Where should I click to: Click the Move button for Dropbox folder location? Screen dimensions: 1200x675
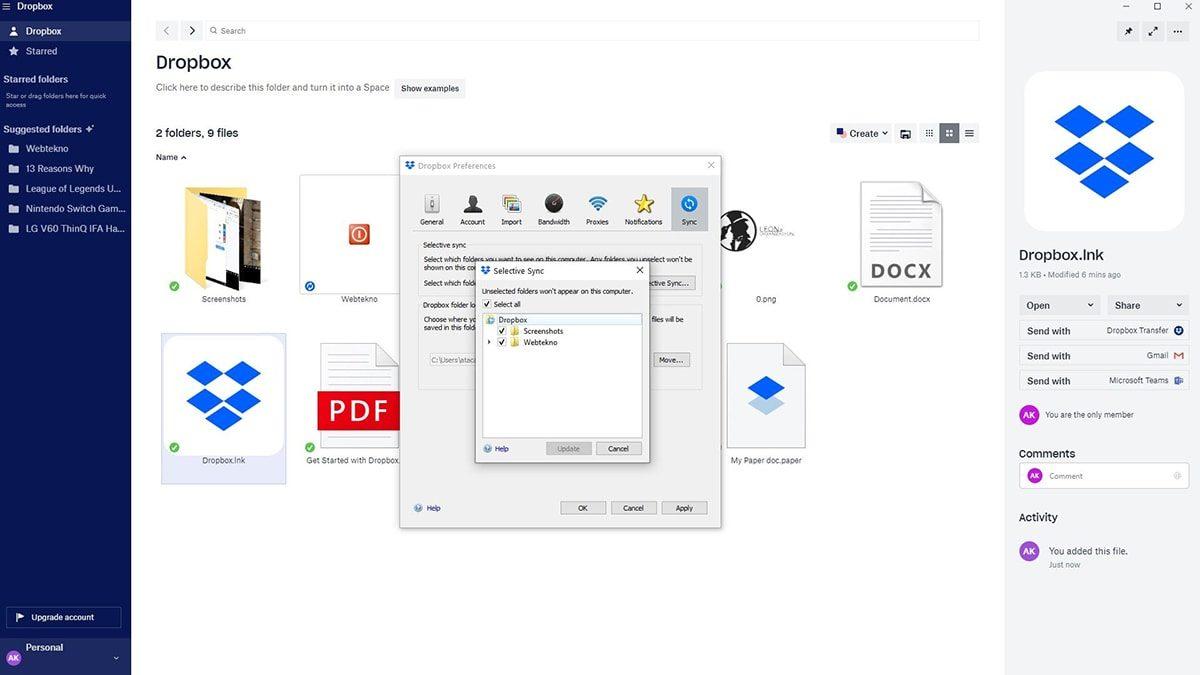[x=670, y=359]
